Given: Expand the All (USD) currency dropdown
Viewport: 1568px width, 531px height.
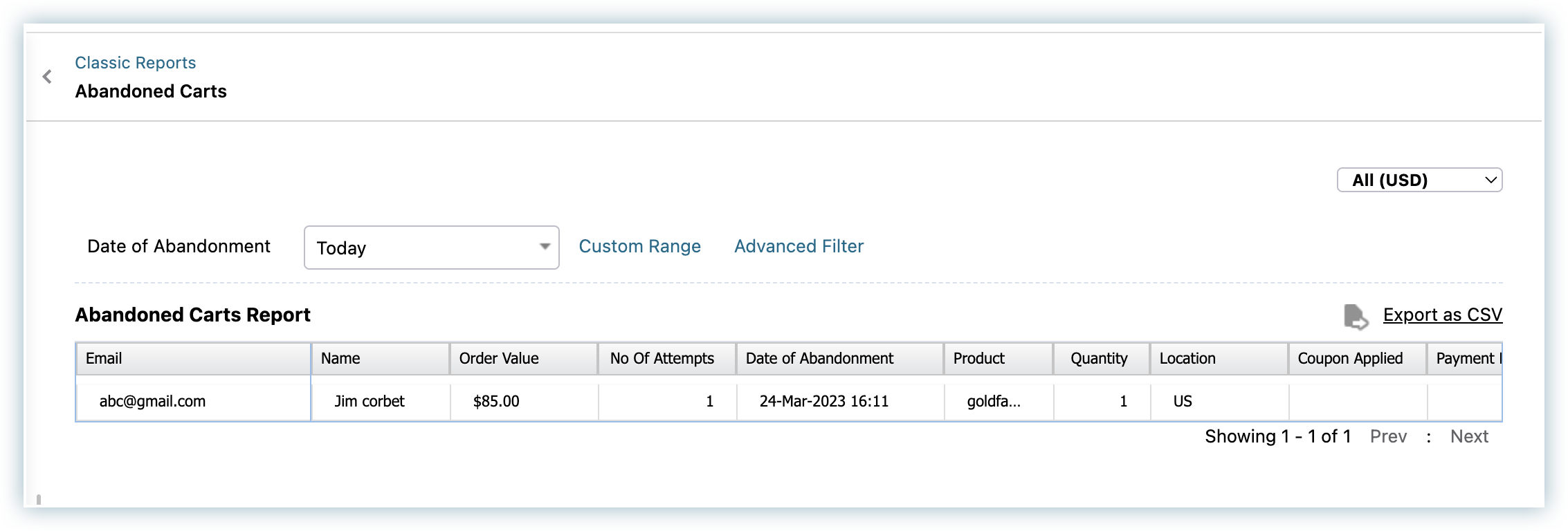Looking at the screenshot, I should [x=1419, y=180].
